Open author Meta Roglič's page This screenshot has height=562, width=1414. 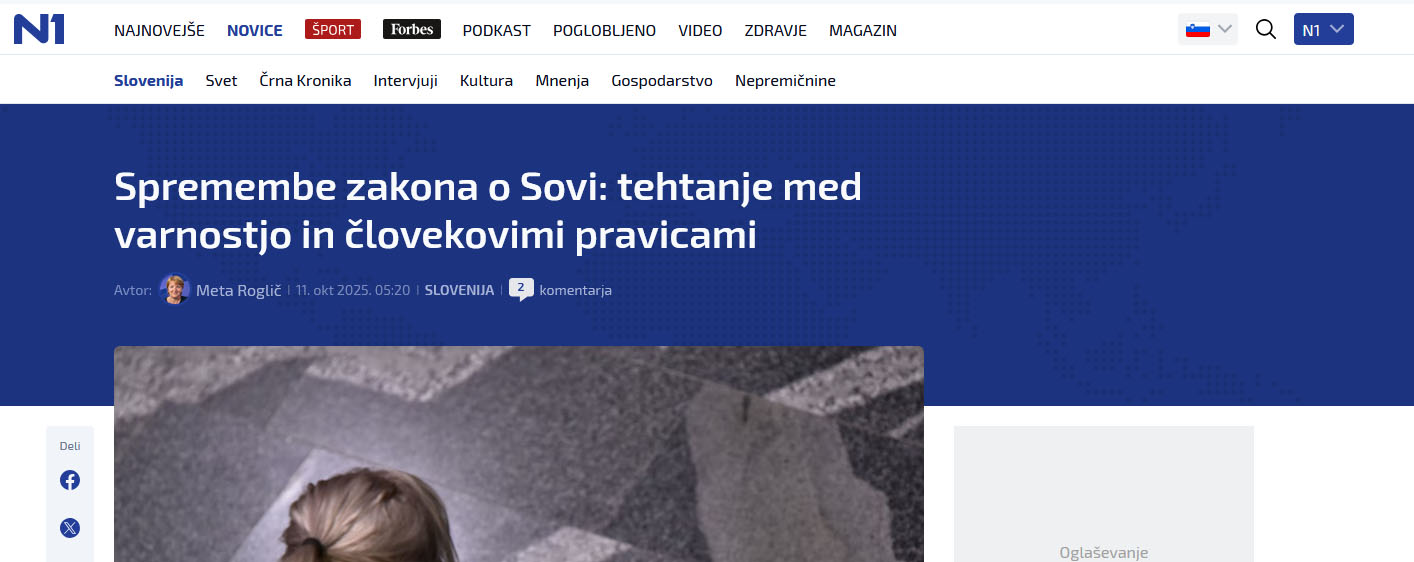tap(239, 290)
